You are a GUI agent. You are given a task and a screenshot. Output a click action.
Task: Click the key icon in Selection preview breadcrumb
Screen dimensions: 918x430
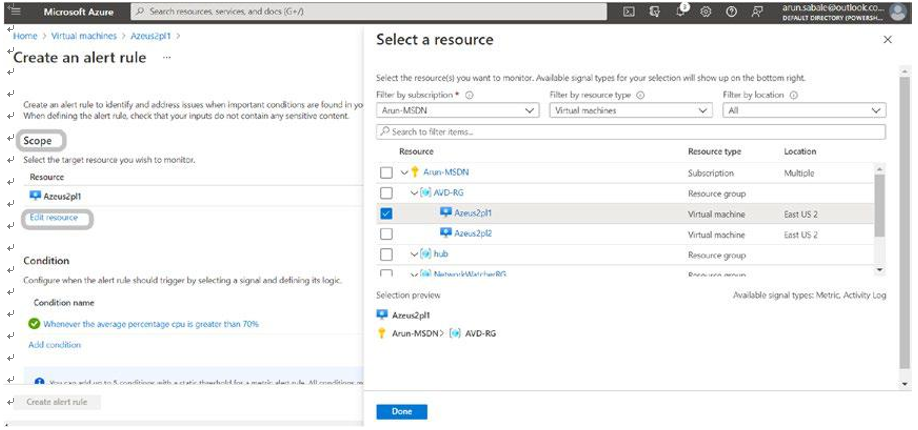(x=382, y=333)
